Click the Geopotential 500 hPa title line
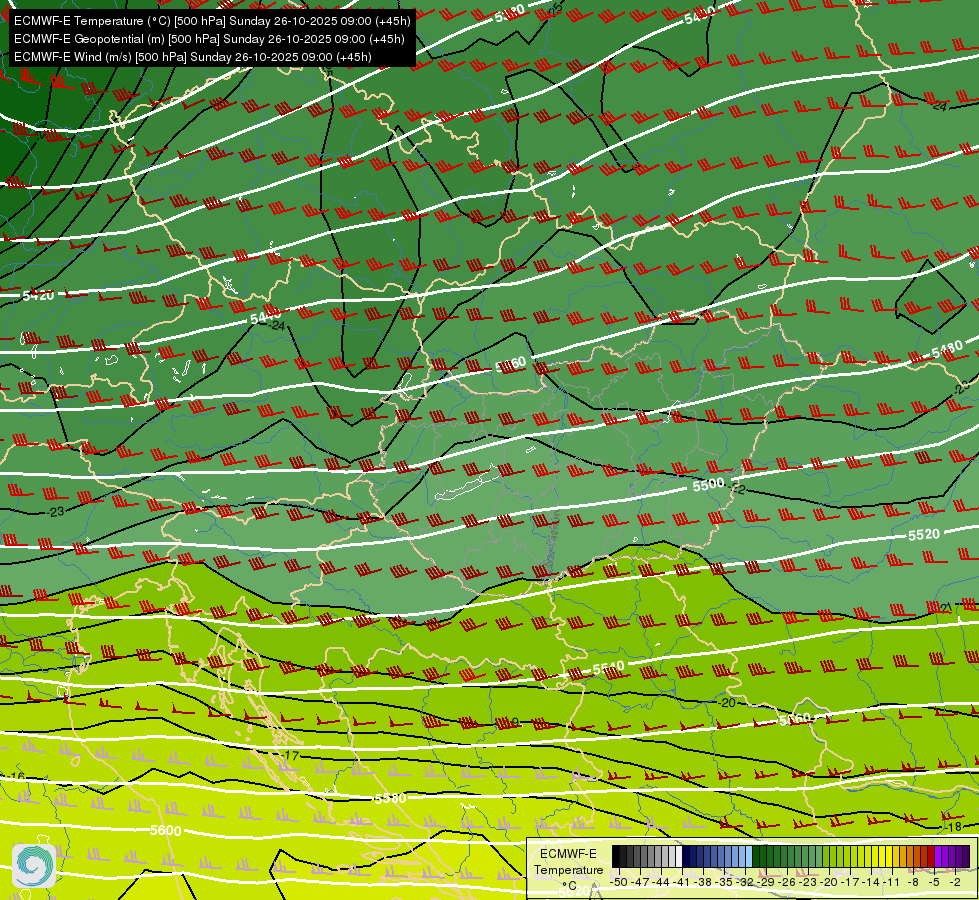 tap(209, 39)
